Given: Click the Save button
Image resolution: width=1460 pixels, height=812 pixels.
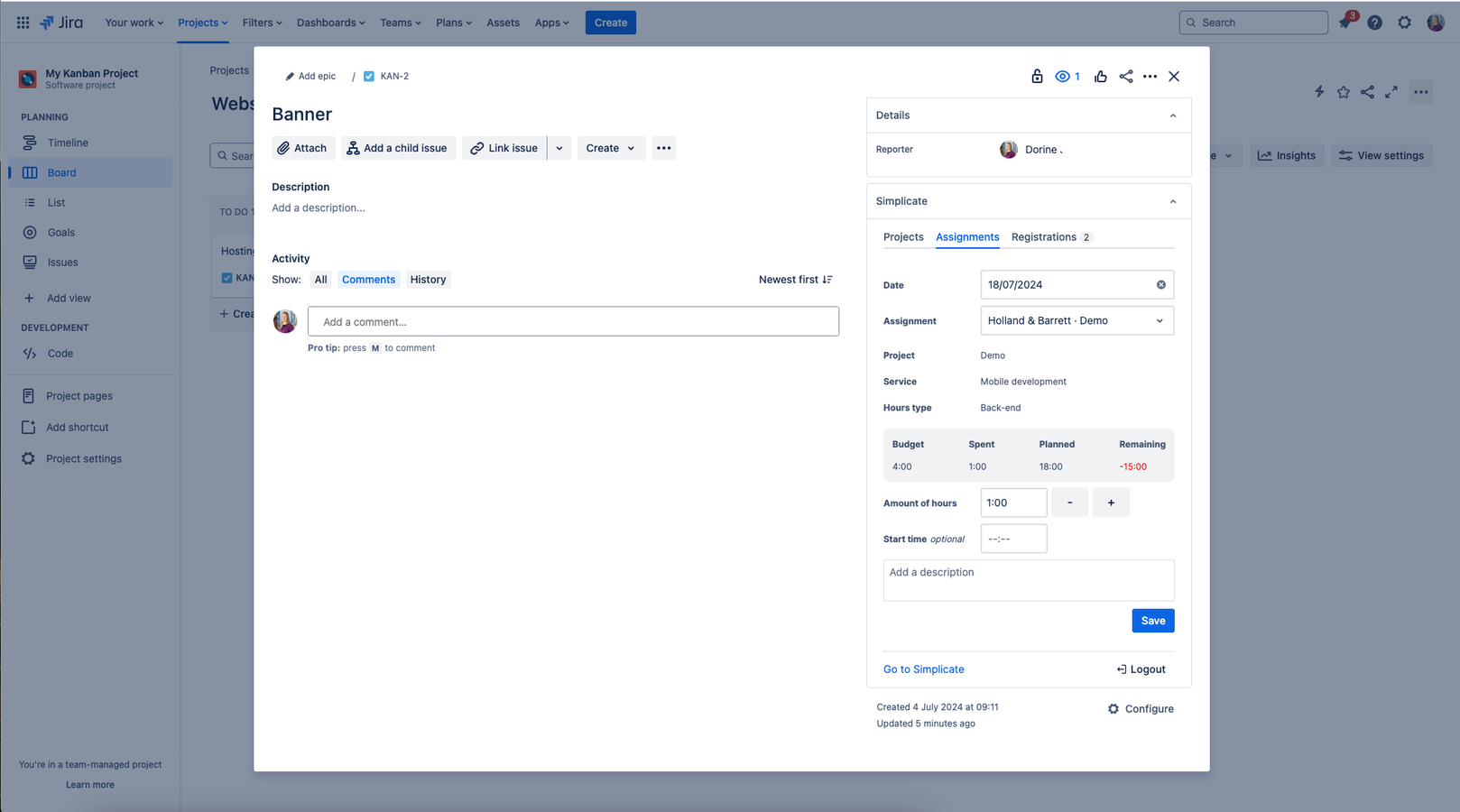Looking at the screenshot, I should pos(1153,621).
